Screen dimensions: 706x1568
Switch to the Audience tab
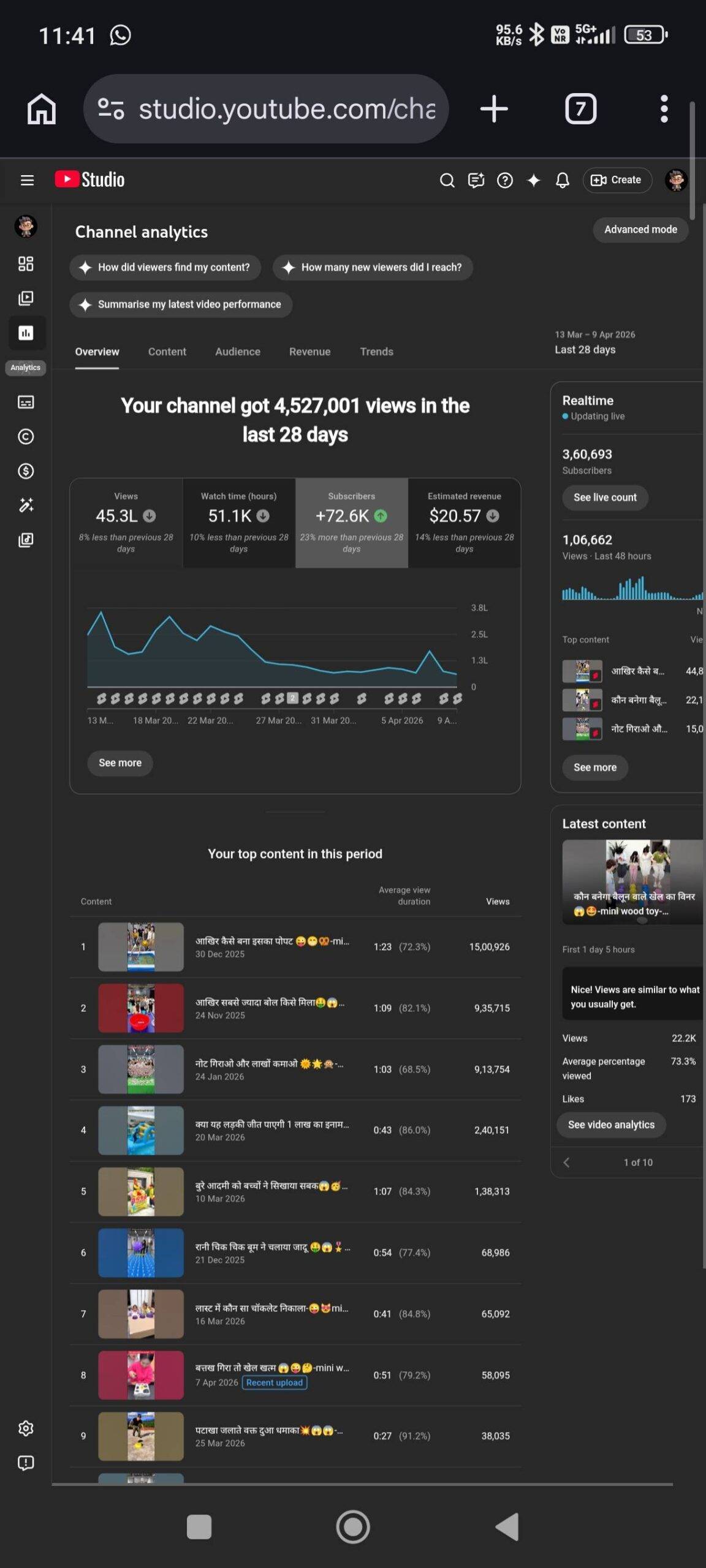coord(237,352)
